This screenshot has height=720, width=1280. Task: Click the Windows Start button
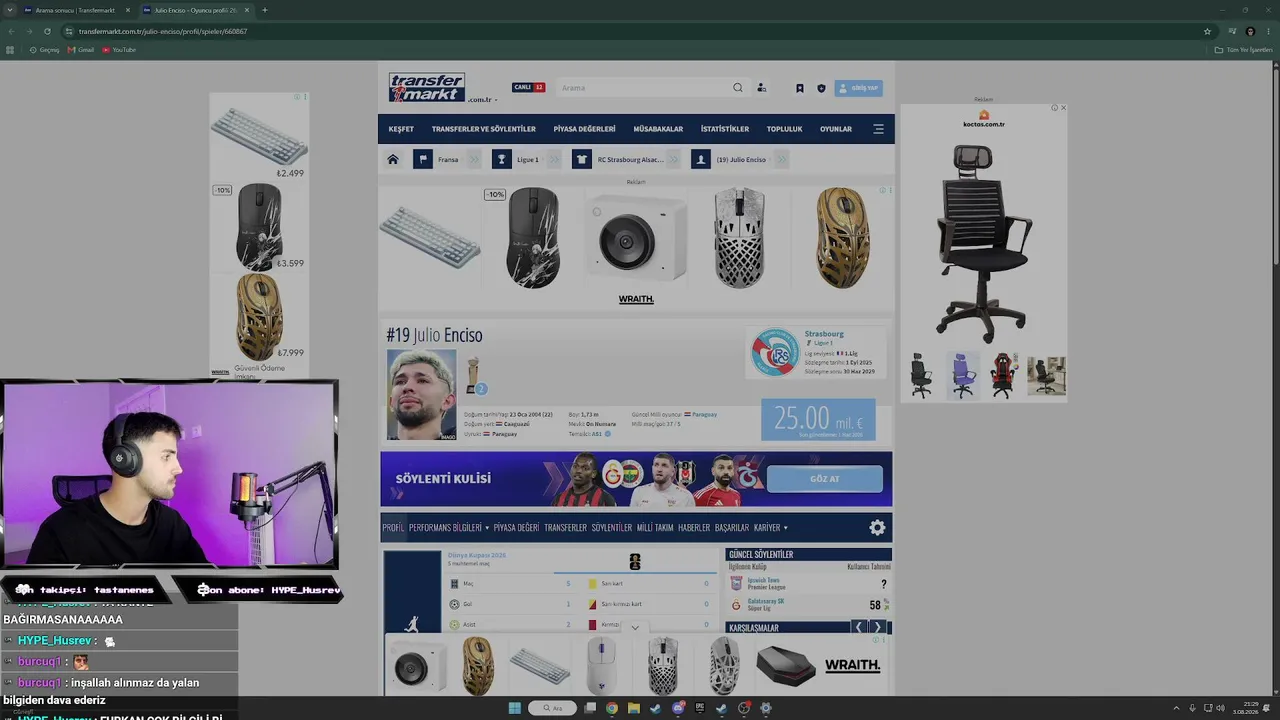[x=515, y=708]
